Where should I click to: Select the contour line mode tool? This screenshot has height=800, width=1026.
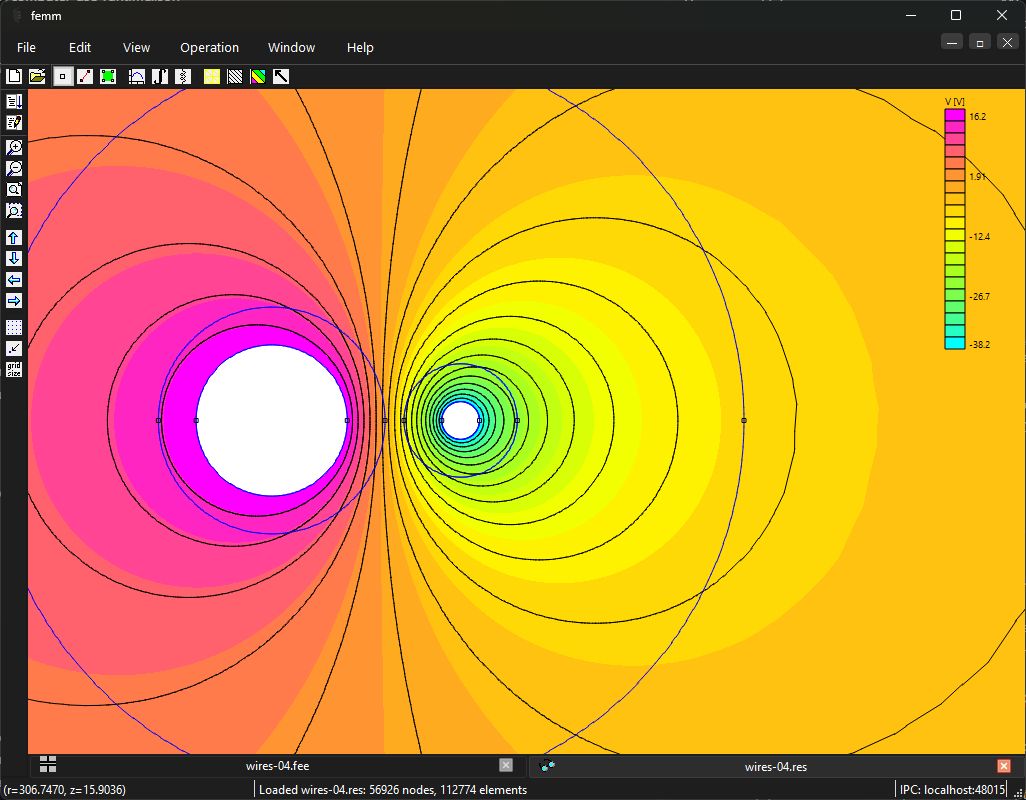click(85, 77)
